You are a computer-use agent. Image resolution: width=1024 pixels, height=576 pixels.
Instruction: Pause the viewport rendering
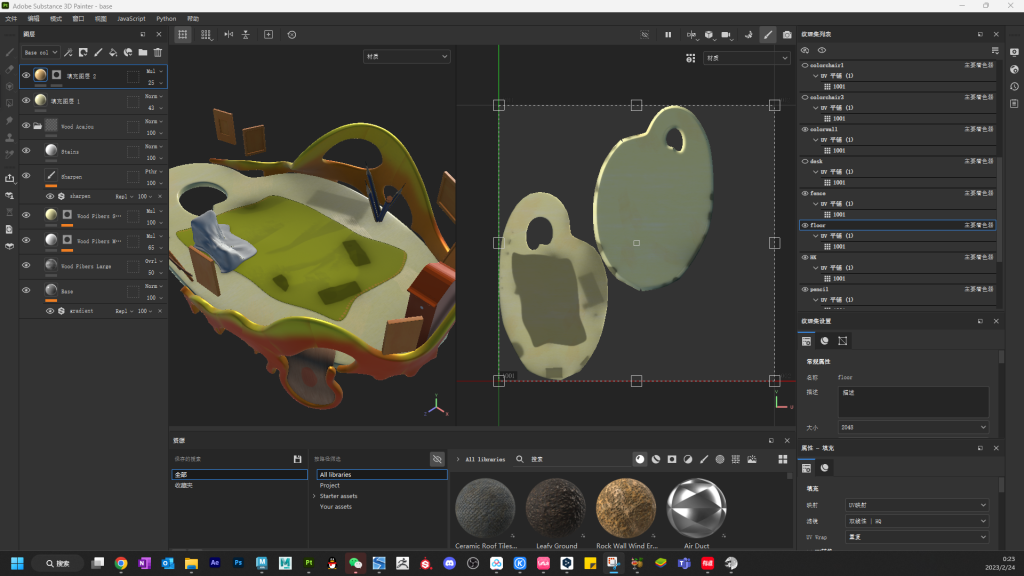668,34
